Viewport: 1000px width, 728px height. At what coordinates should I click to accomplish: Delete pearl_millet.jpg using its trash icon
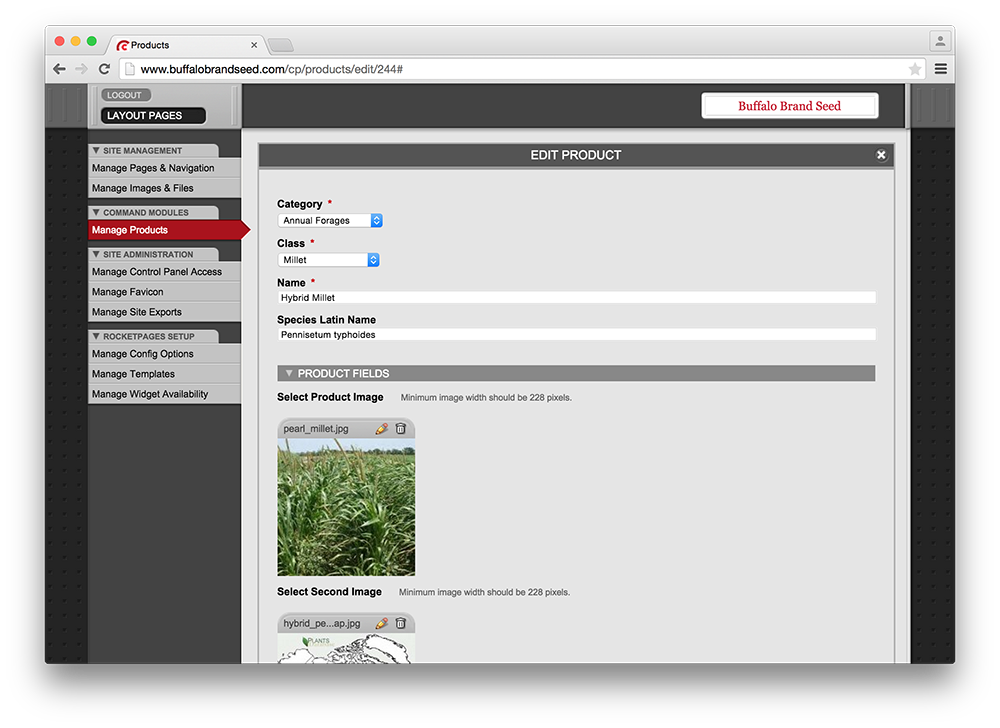(401, 429)
